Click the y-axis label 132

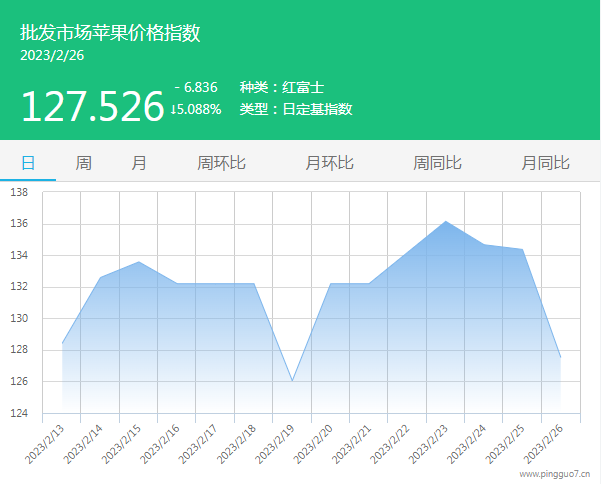pos(19,287)
